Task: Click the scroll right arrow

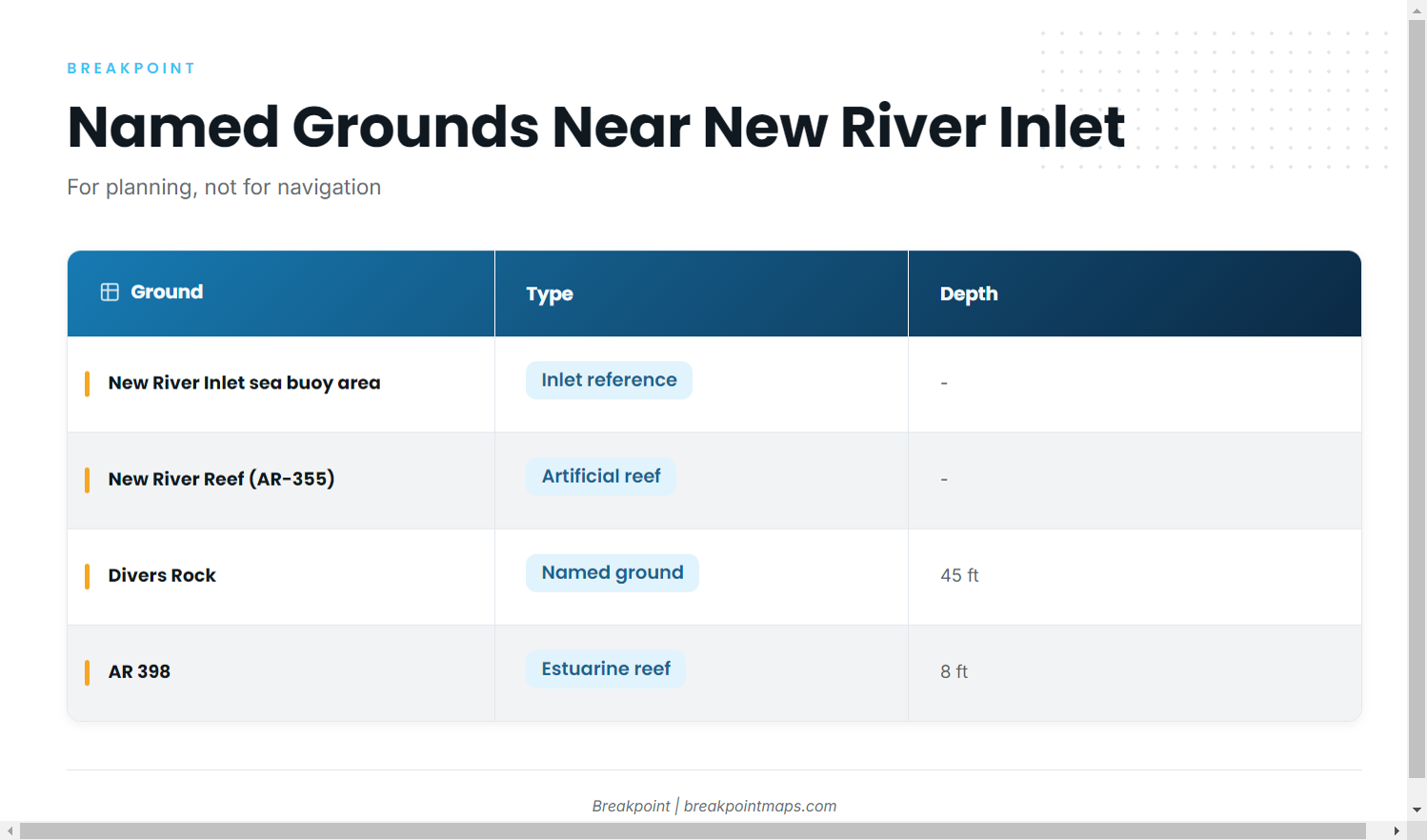Action: tap(1397, 831)
